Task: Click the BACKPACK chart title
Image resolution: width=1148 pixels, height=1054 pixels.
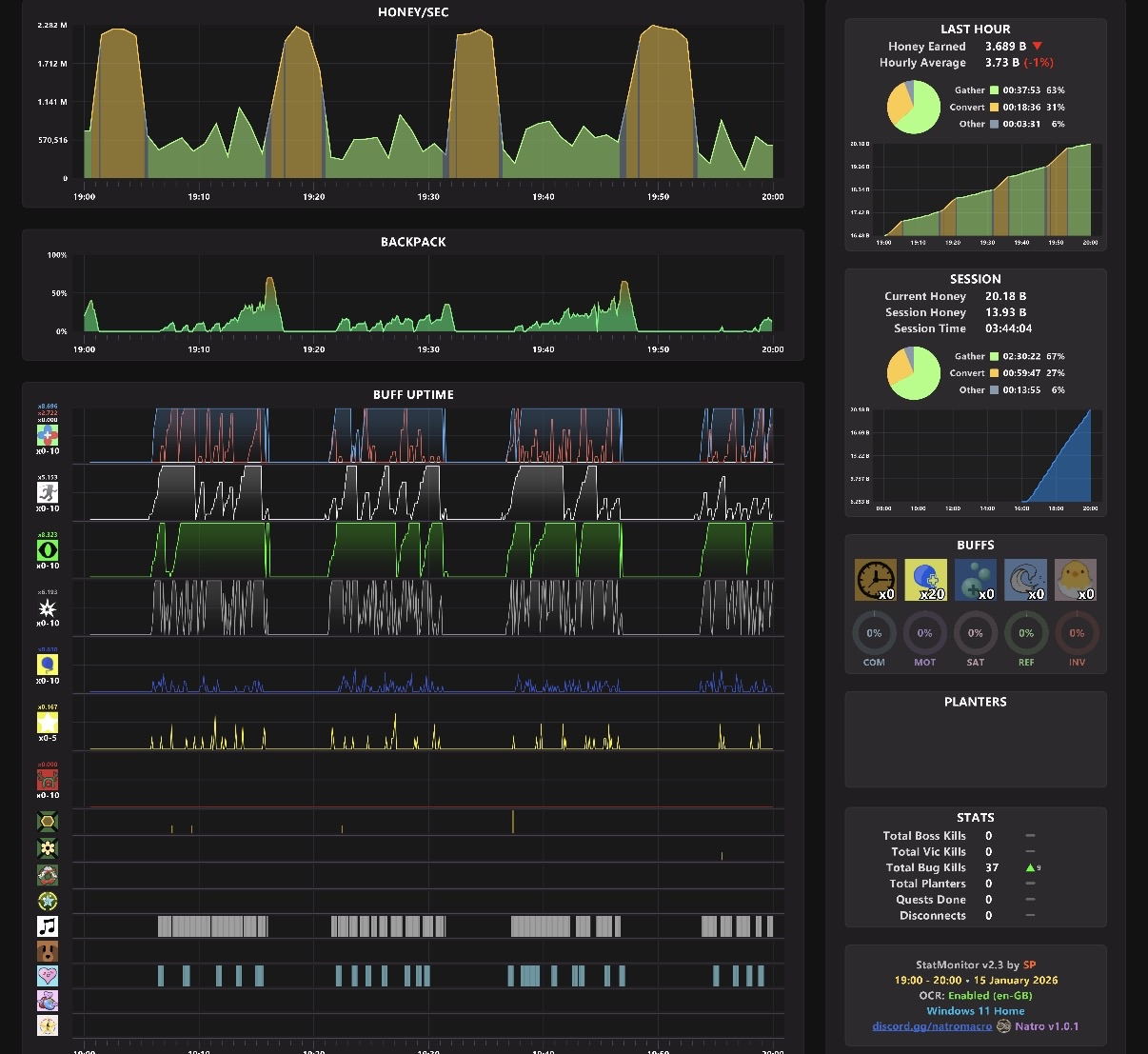Action: click(413, 242)
